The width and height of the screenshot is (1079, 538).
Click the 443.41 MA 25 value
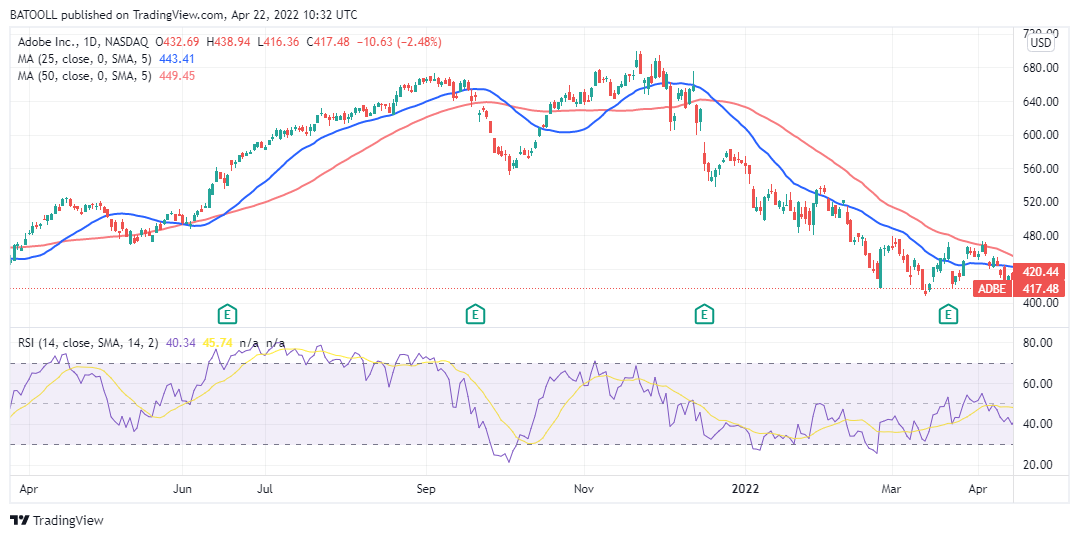[x=176, y=59]
